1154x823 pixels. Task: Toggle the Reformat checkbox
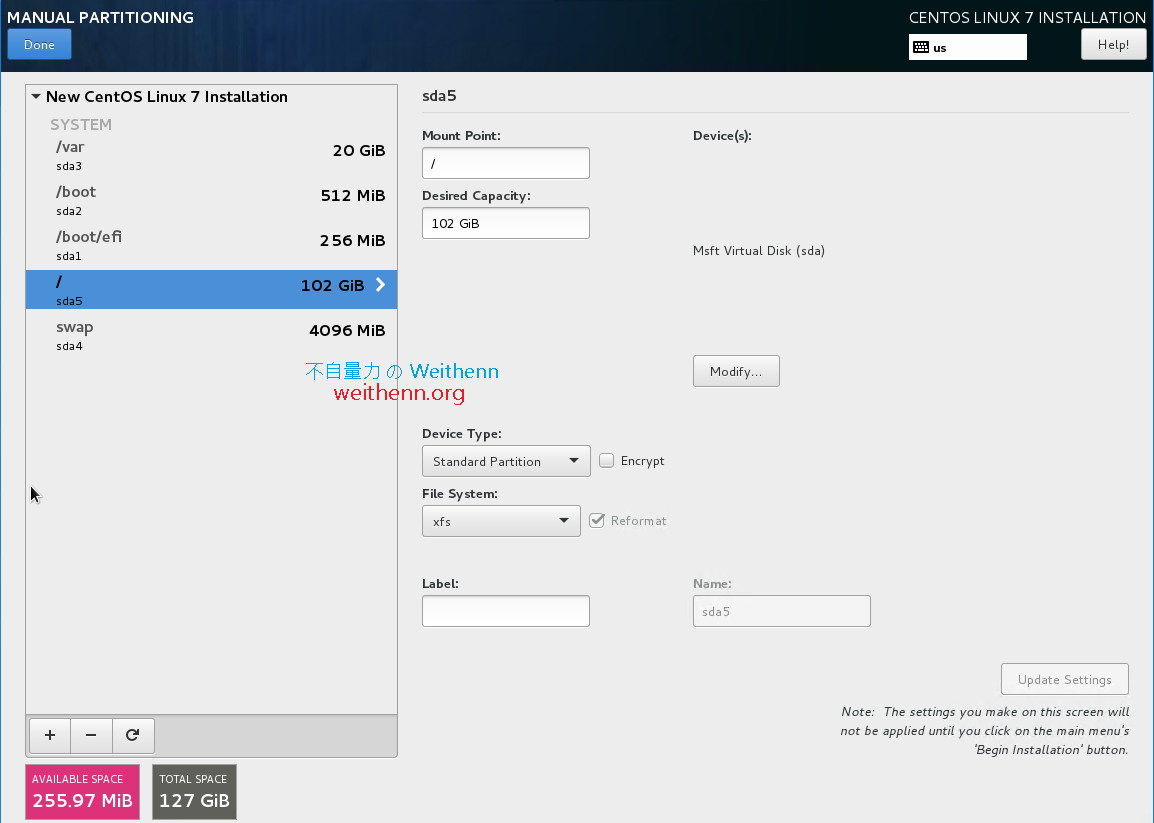point(597,520)
